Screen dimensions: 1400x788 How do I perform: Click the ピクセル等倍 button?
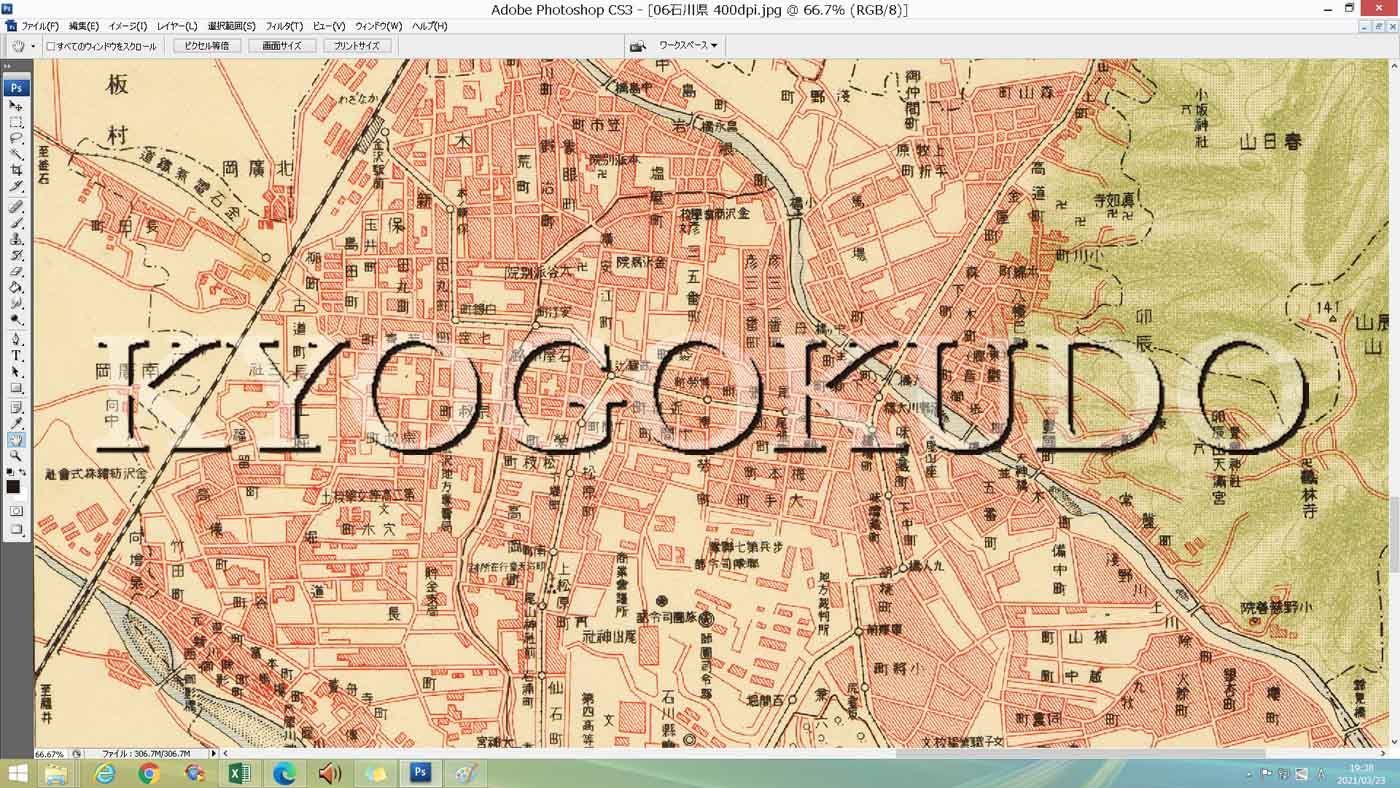(207, 46)
